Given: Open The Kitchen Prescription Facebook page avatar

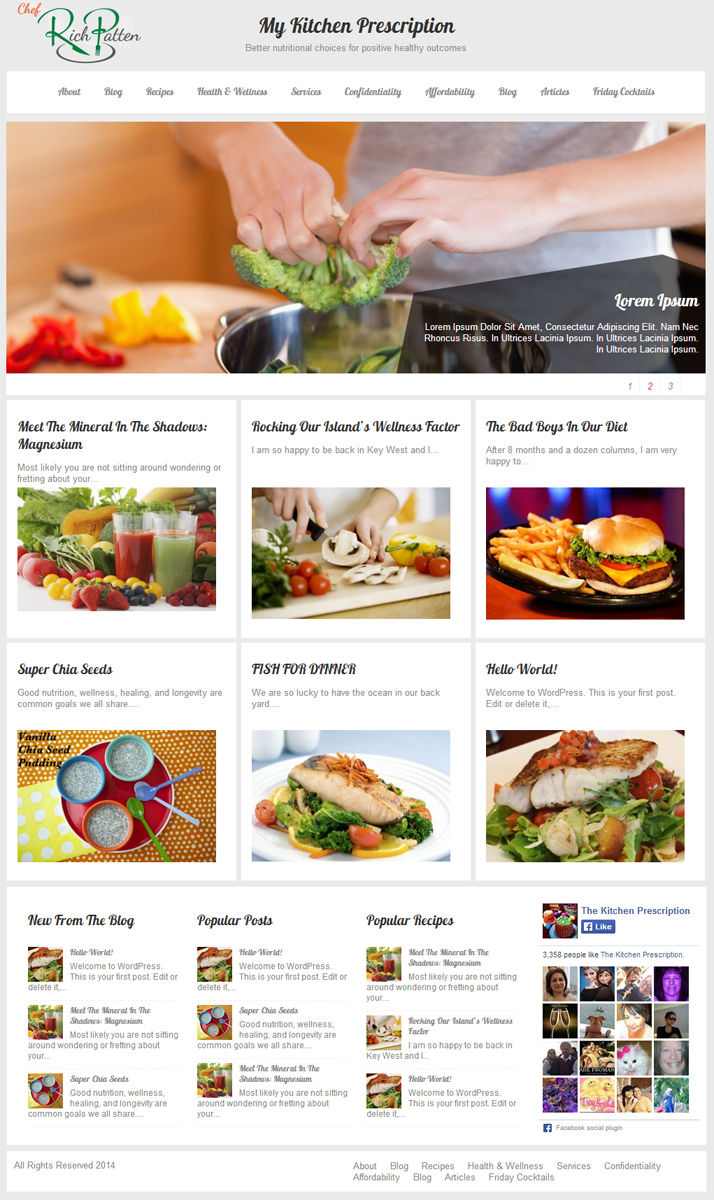Looking at the screenshot, I should coord(560,921).
